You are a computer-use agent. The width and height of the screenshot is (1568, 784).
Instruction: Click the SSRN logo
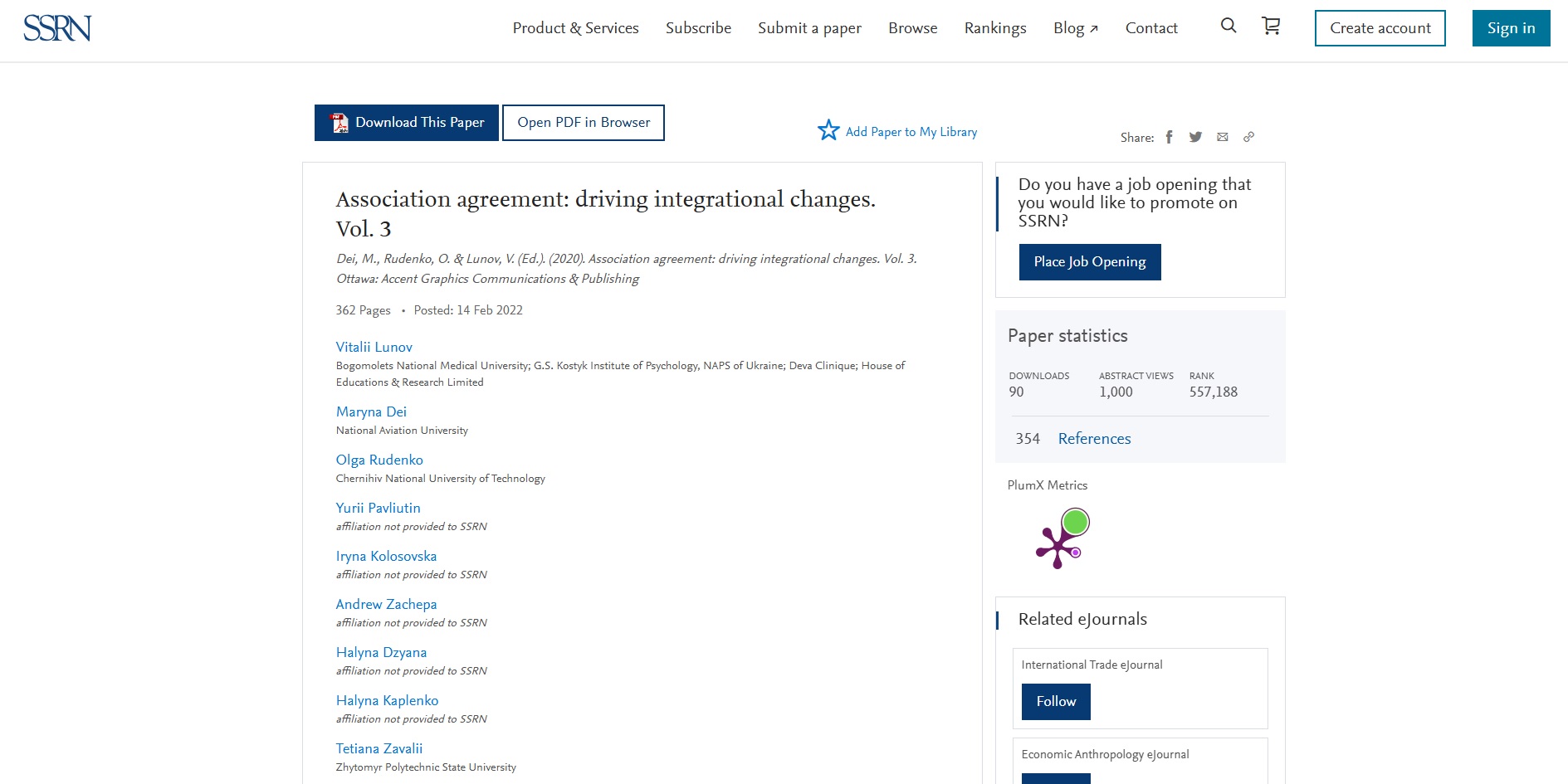click(x=57, y=28)
